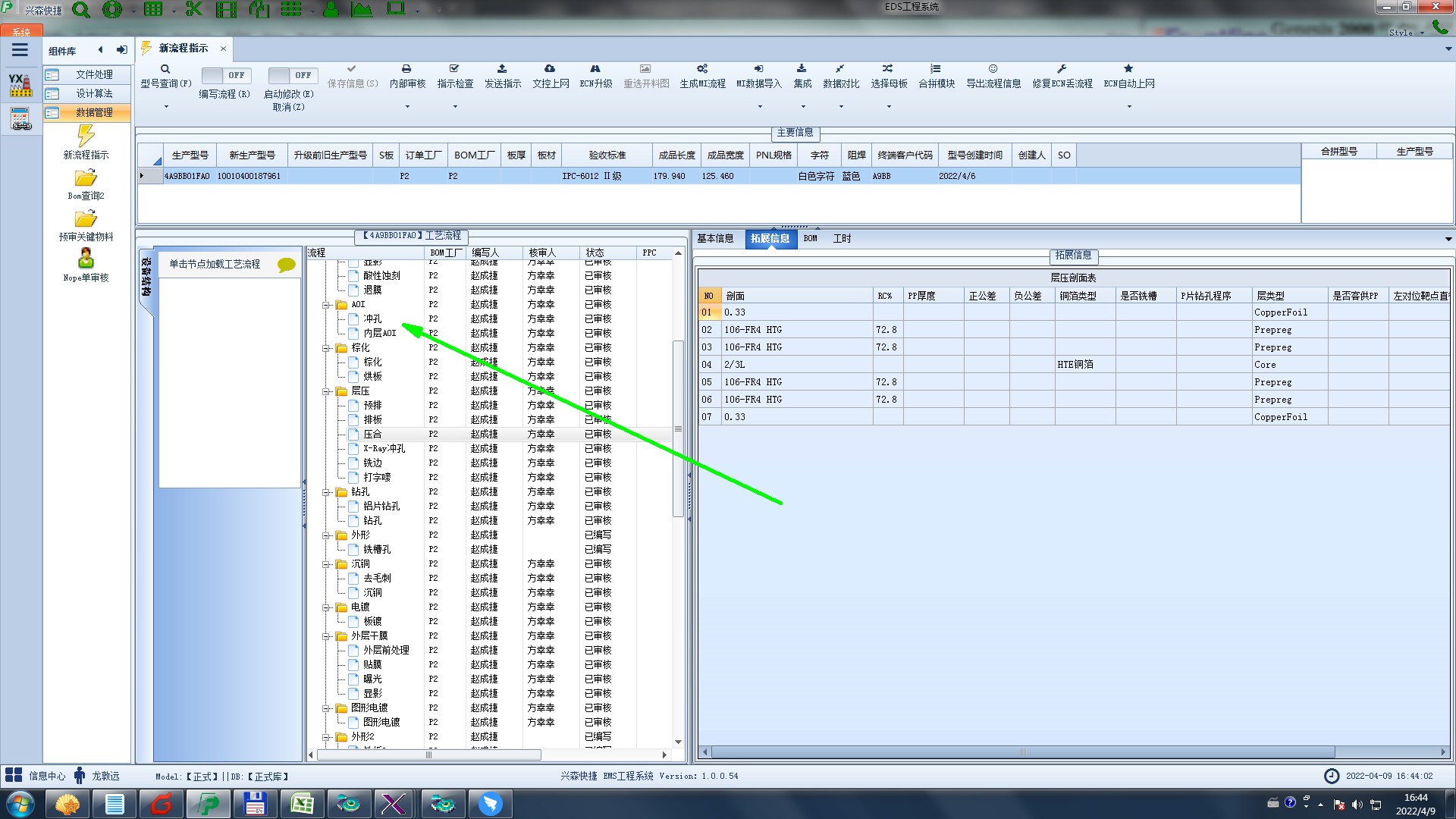The width and height of the screenshot is (1456, 819).
Task: Toggle the 编写流程 OFF switch
Action: [x=224, y=76]
